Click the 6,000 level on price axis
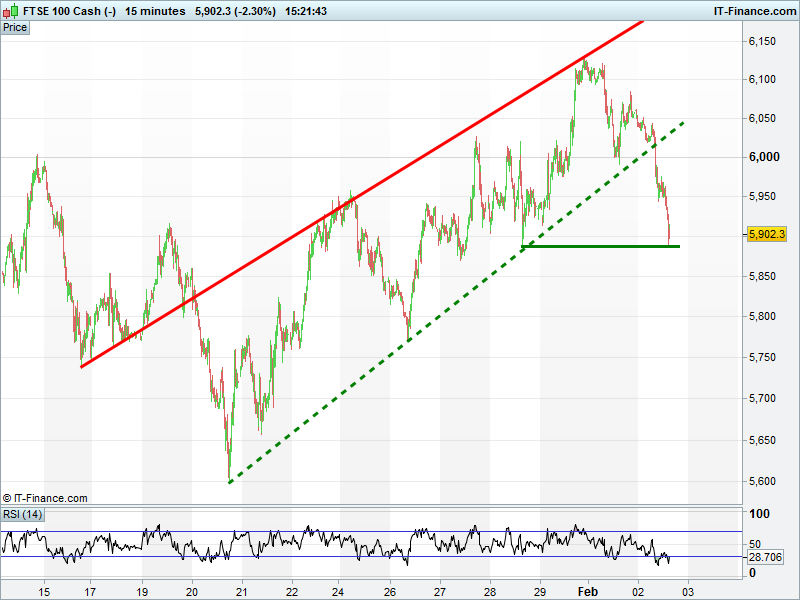This screenshot has width=800, height=600. (x=764, y=157)
